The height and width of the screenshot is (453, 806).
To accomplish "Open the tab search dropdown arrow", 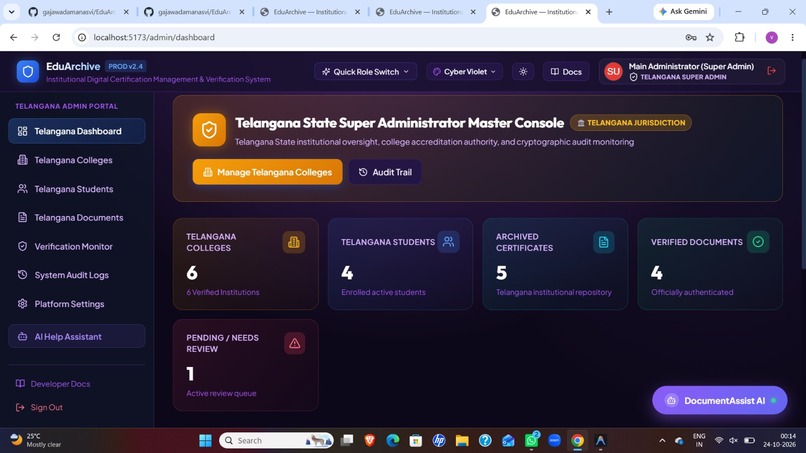I will pos(11,11).
